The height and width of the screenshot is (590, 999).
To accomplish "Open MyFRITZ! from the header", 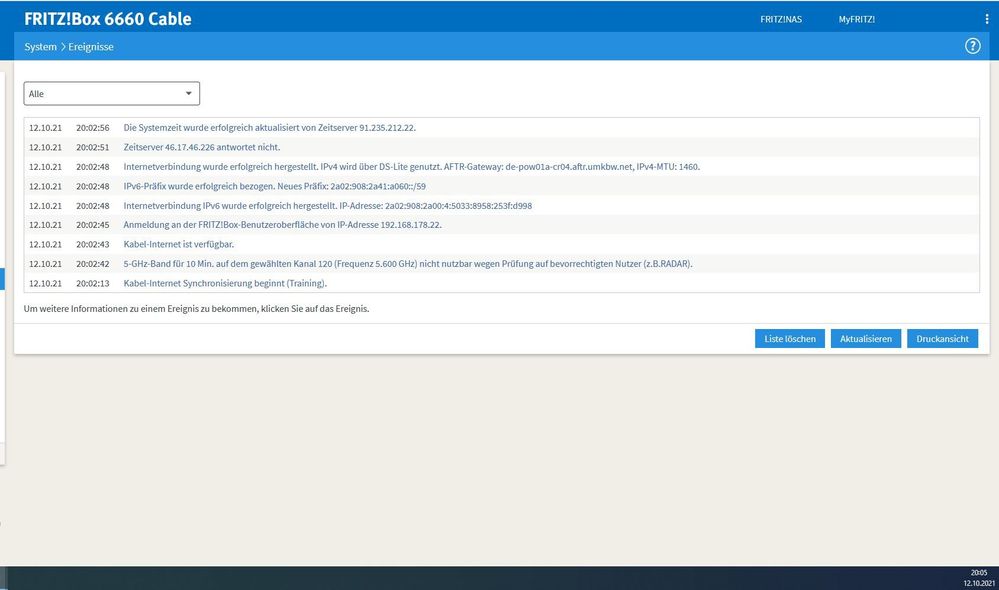I will pos(856,19).
